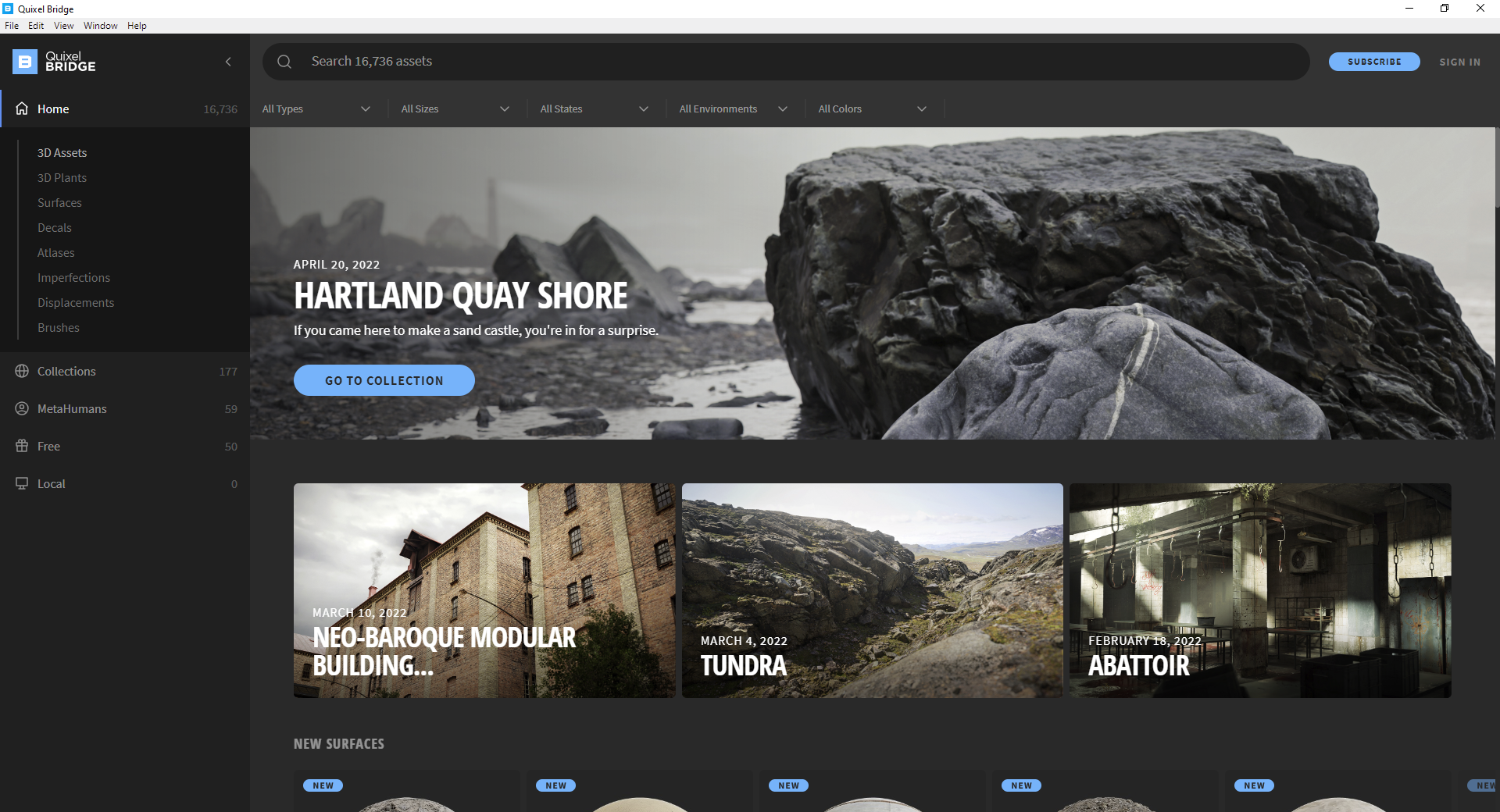Select Brushes category
The image size is (1500, 812).
tap(59, 327)
